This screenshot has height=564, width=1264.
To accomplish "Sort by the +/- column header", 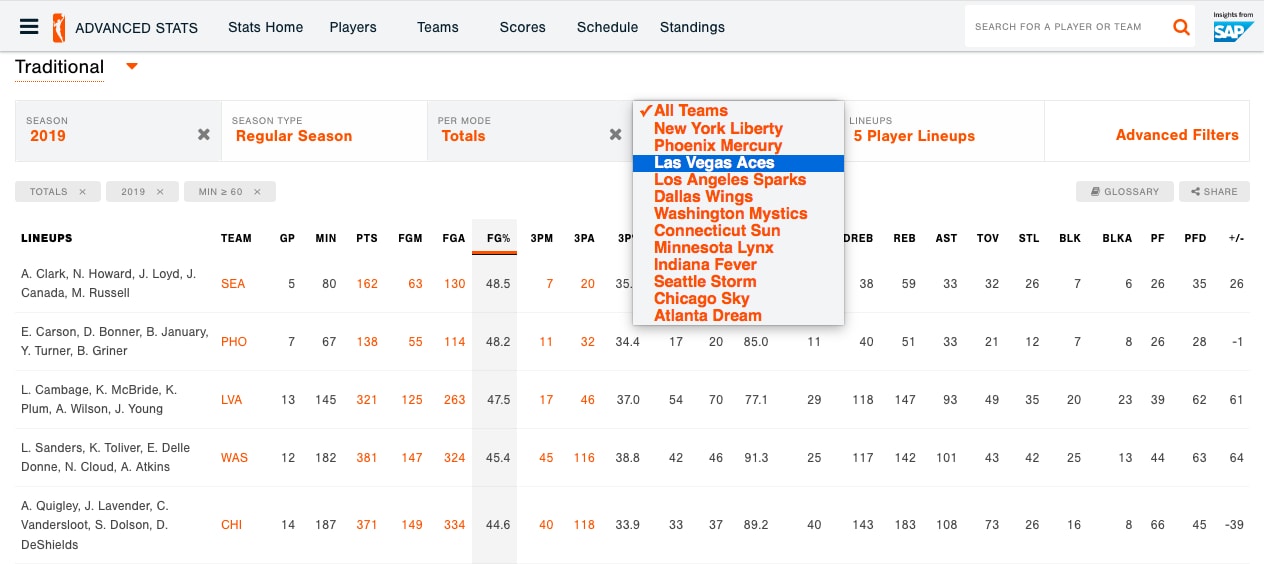I will (1235, 238).
